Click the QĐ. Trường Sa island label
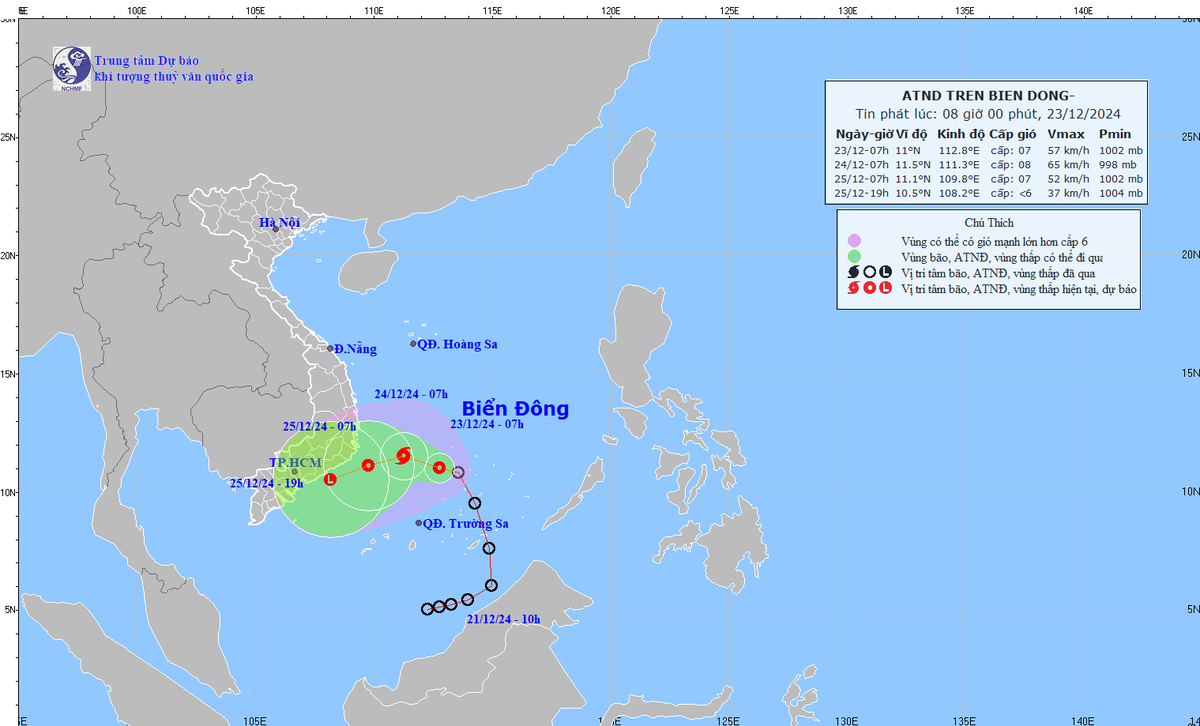This screenshot has height=726, width=1200. coord(465,523)
